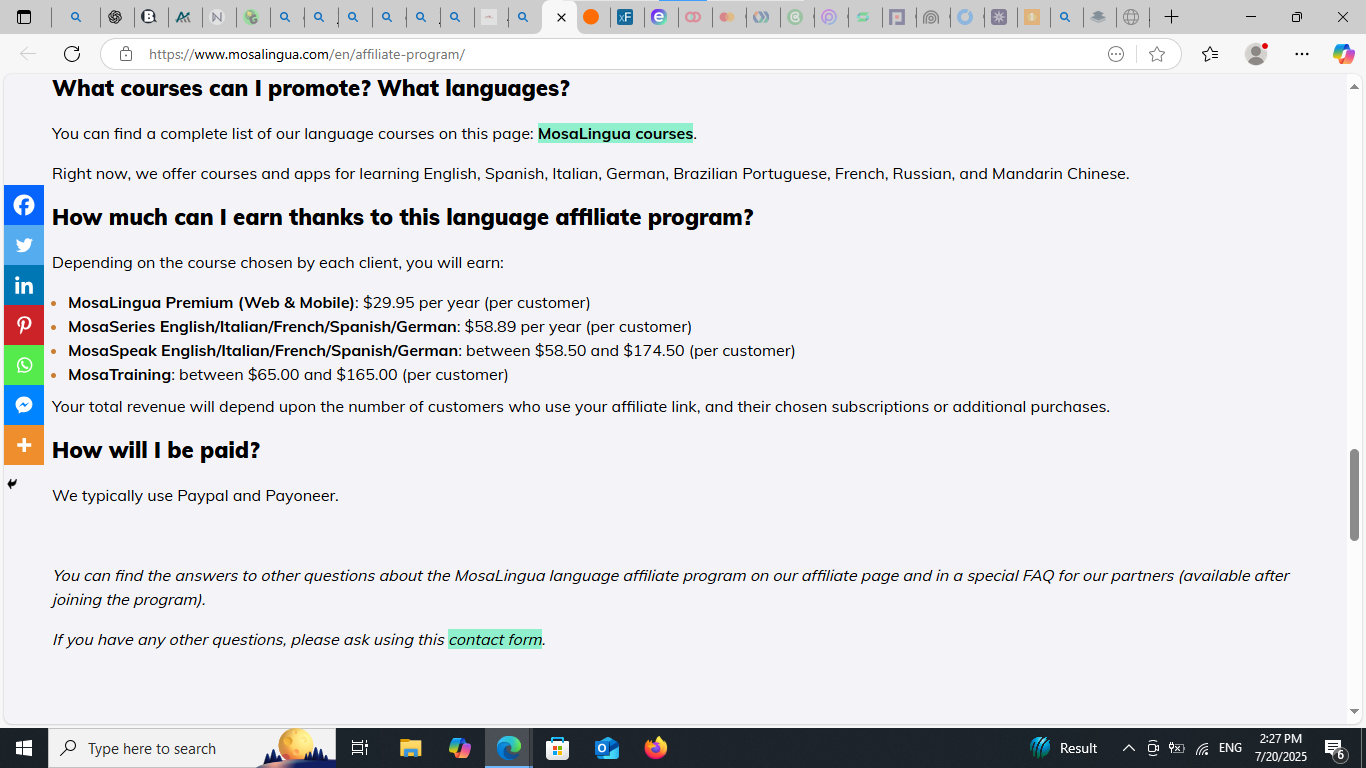Open browser profile avatar
Screen dimensions: 1366x768
pos(1256,54)
